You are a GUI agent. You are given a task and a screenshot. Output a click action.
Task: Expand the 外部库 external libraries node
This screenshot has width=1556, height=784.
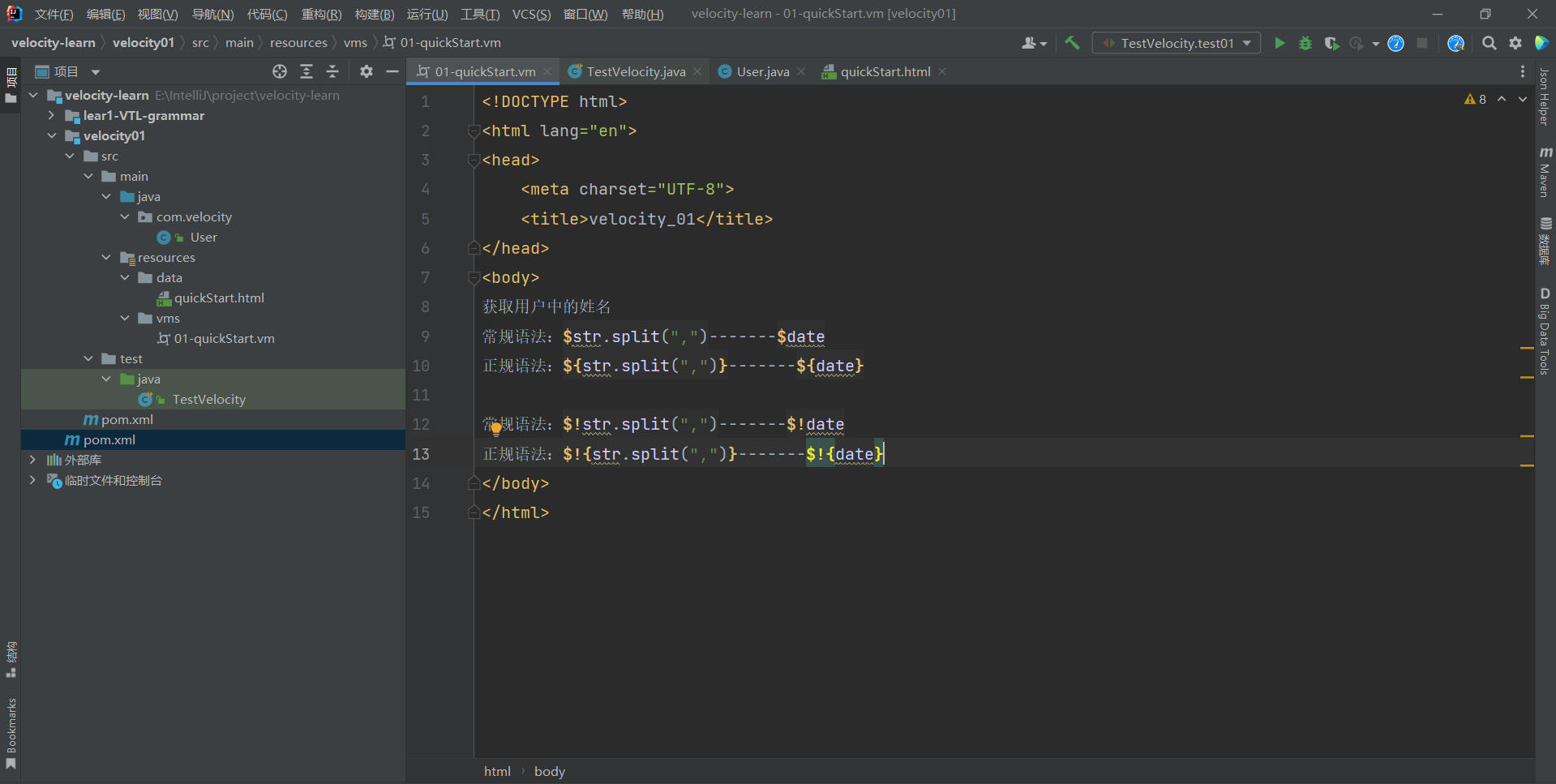pyautogui.click(x=32, y=460)
